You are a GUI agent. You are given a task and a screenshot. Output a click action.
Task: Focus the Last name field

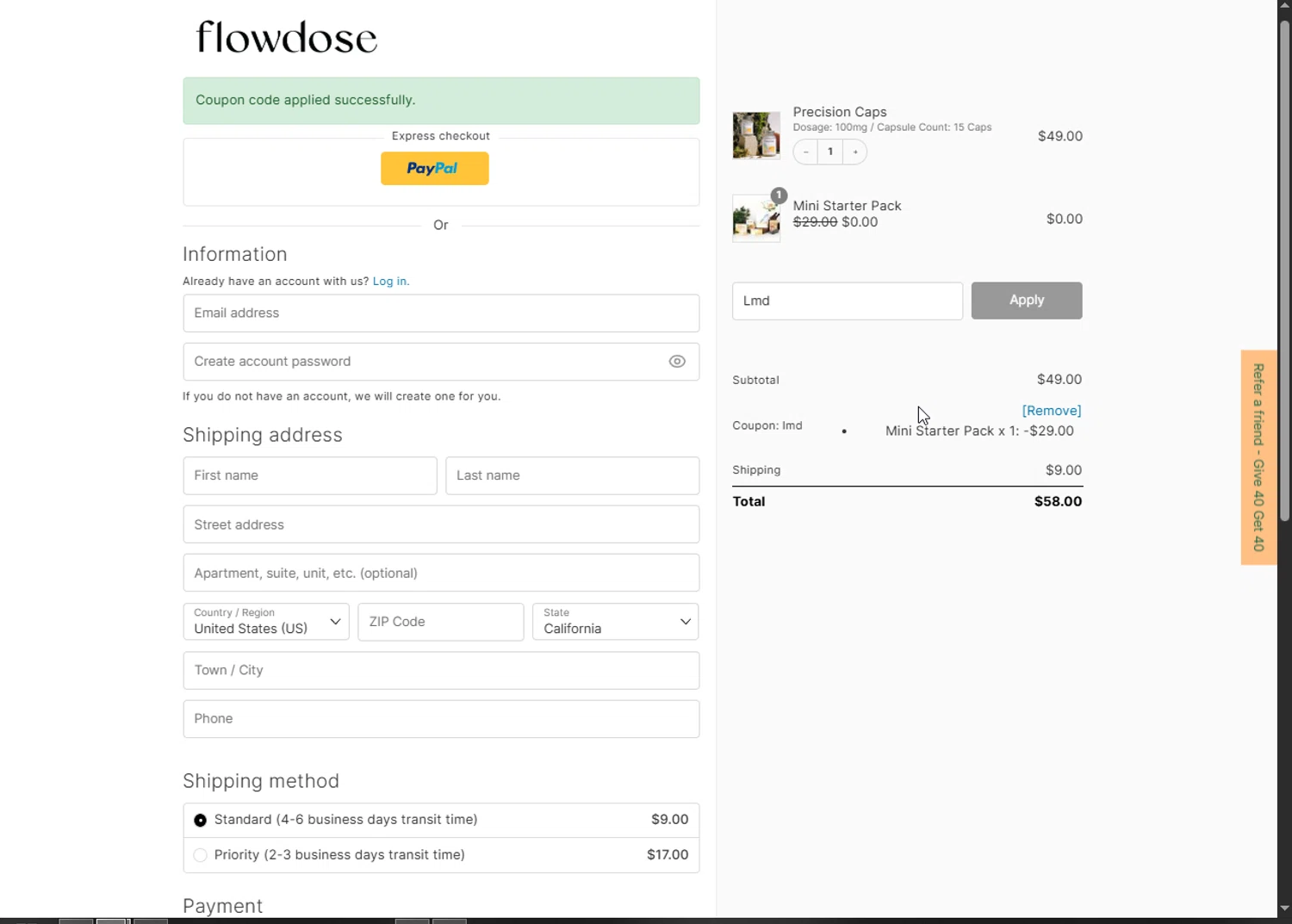coord(572,475)
